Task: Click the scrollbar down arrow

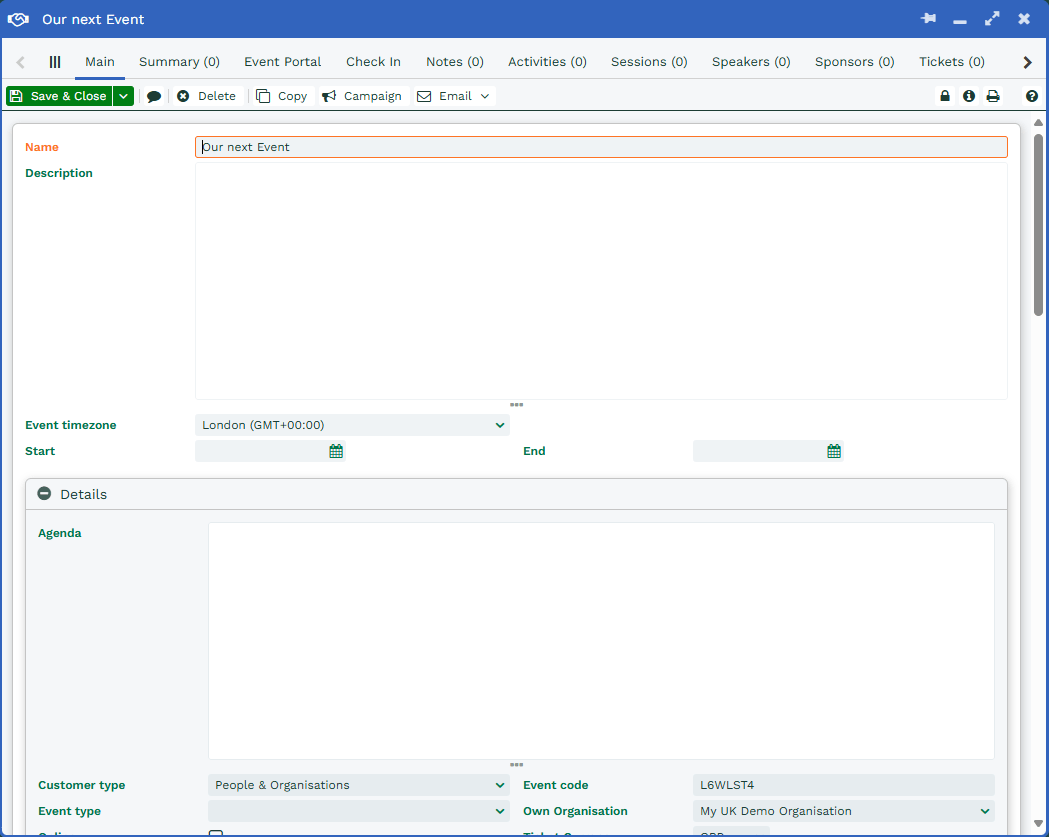Action: pos(1038,824)
